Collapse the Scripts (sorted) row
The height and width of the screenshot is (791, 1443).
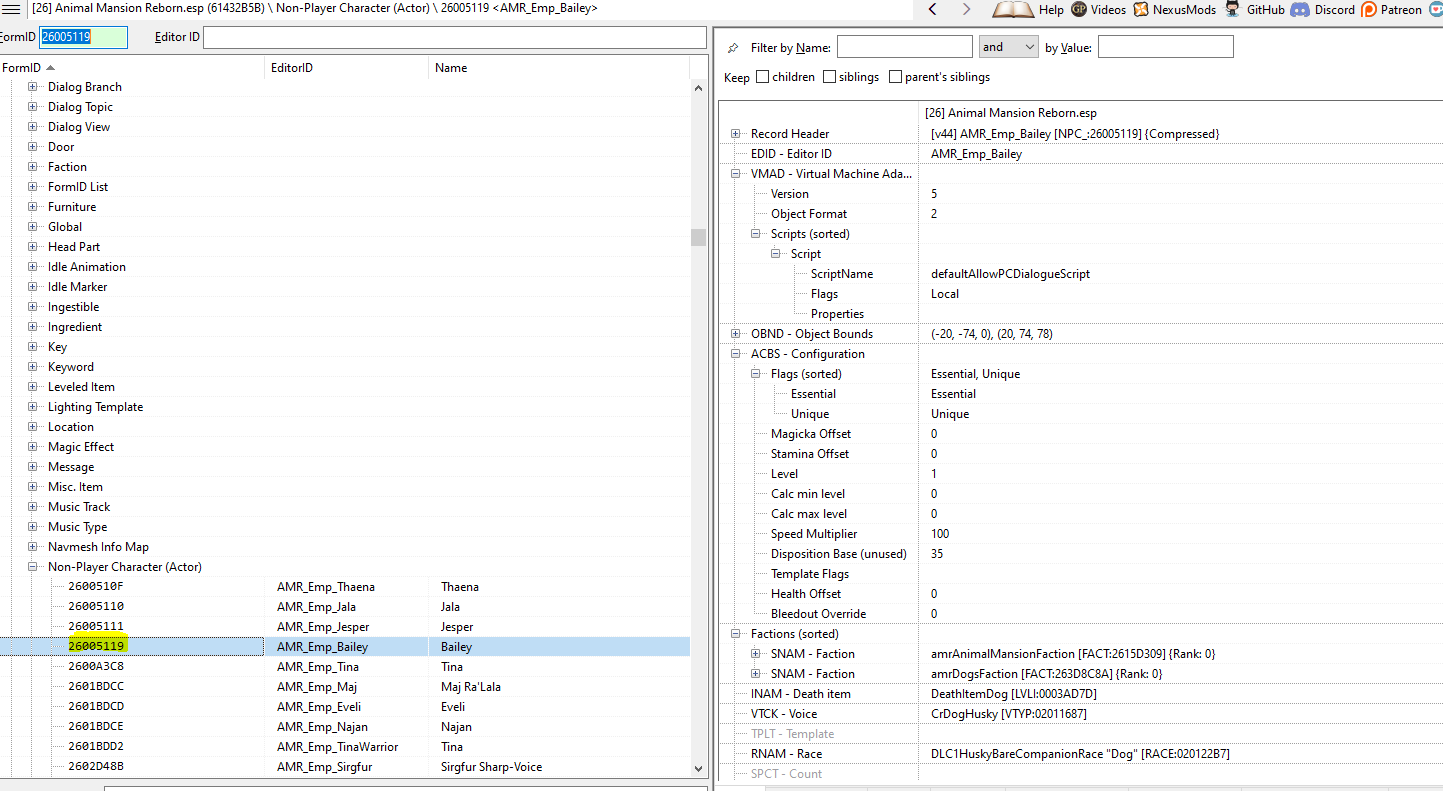756,234
